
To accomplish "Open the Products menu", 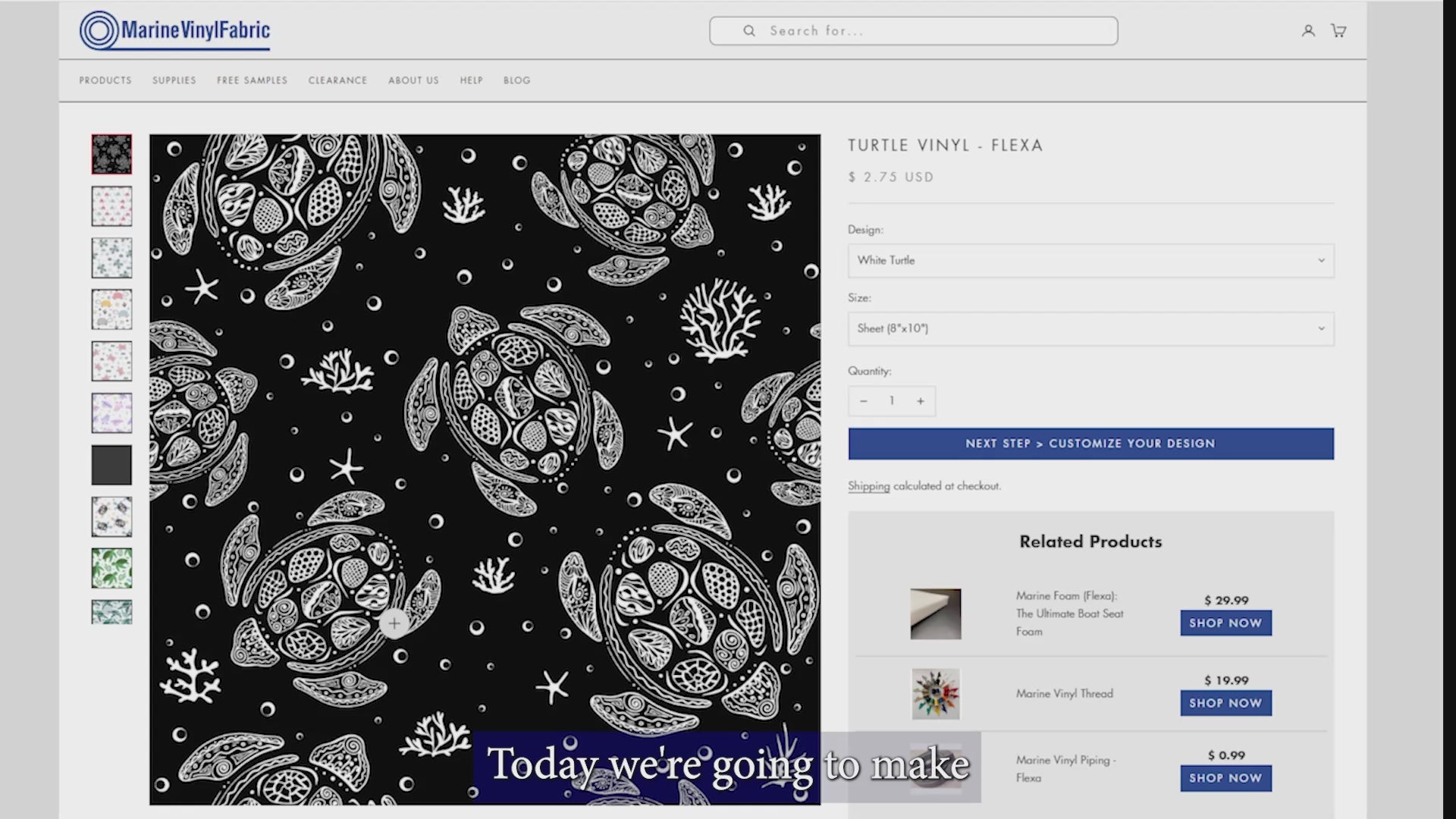I will coord(105,80).
